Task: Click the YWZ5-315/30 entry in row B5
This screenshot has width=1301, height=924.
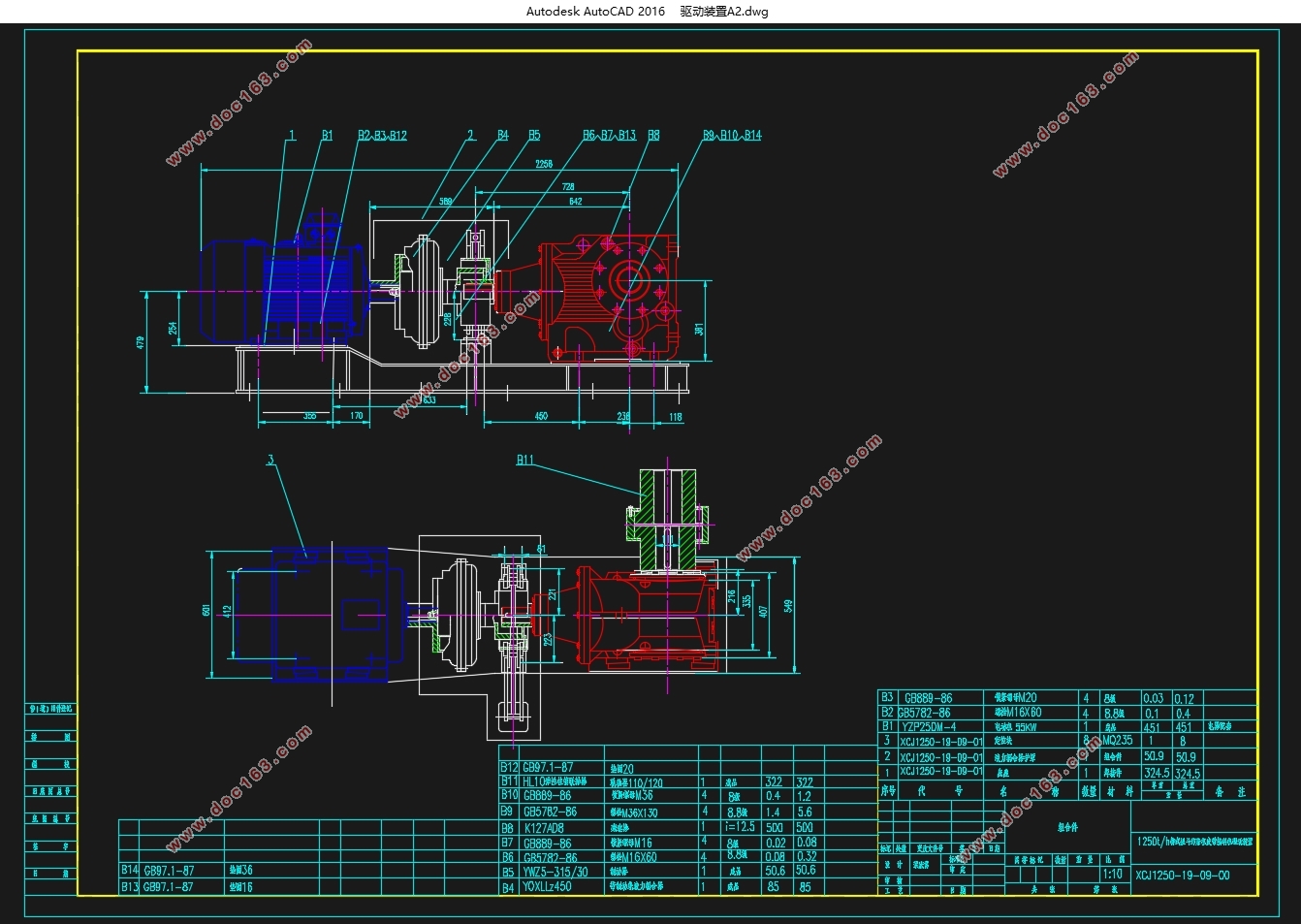Action: pos(555,872)
